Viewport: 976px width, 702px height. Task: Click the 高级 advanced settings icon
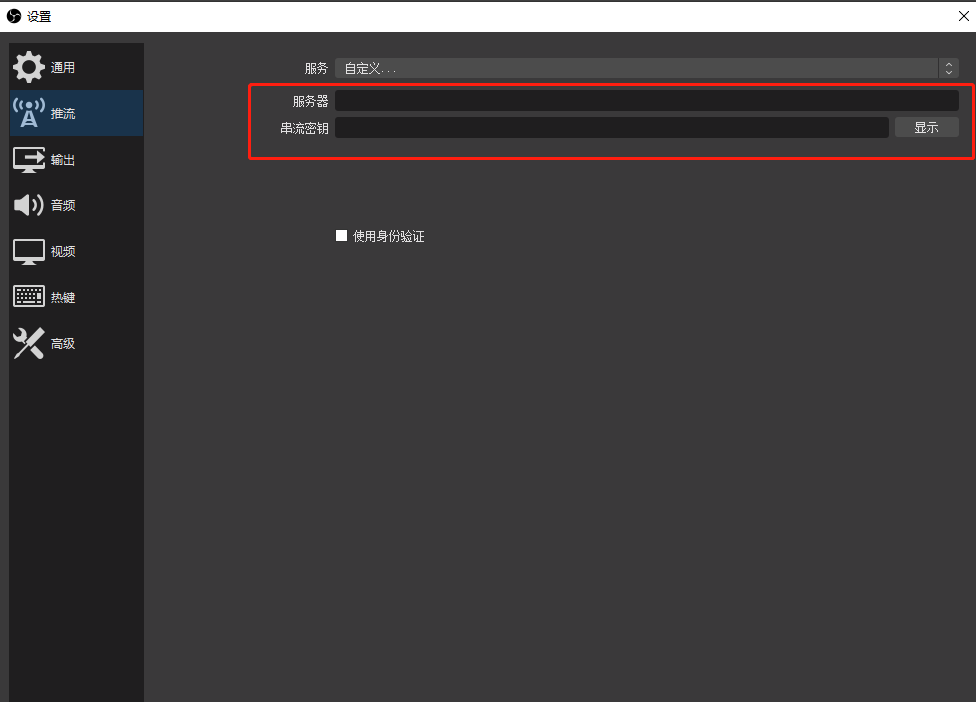(28, 343)
